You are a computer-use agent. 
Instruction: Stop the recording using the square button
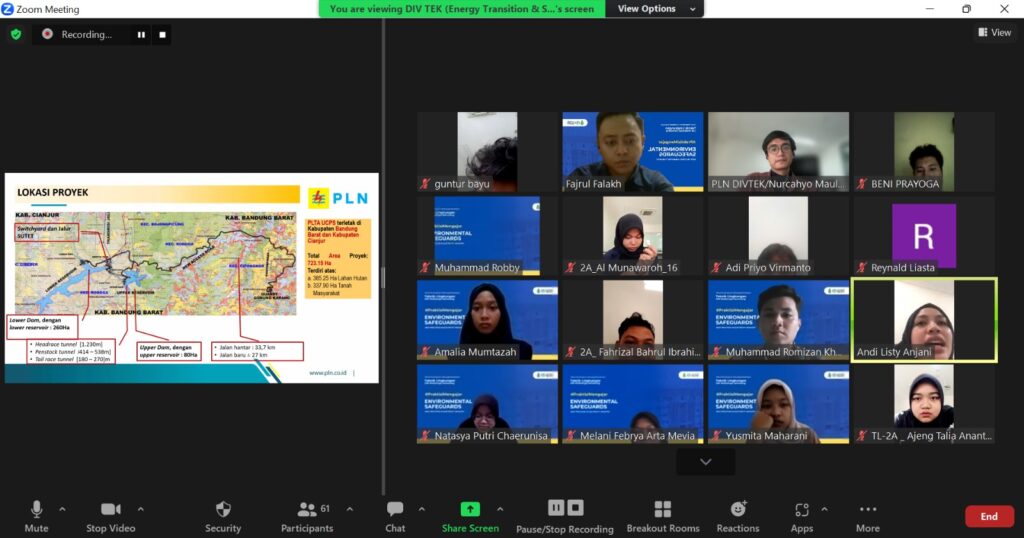pos(163,34)
